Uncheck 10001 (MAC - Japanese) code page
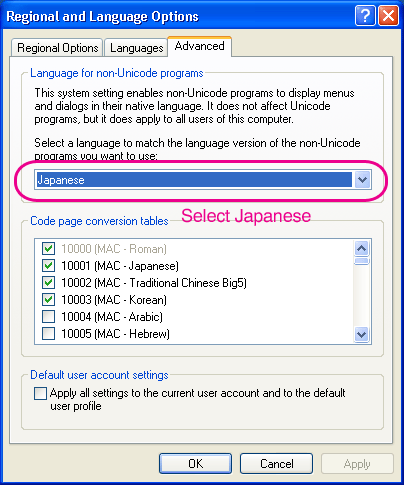This screenshot has height=485, width=404. tap(49, 266)
